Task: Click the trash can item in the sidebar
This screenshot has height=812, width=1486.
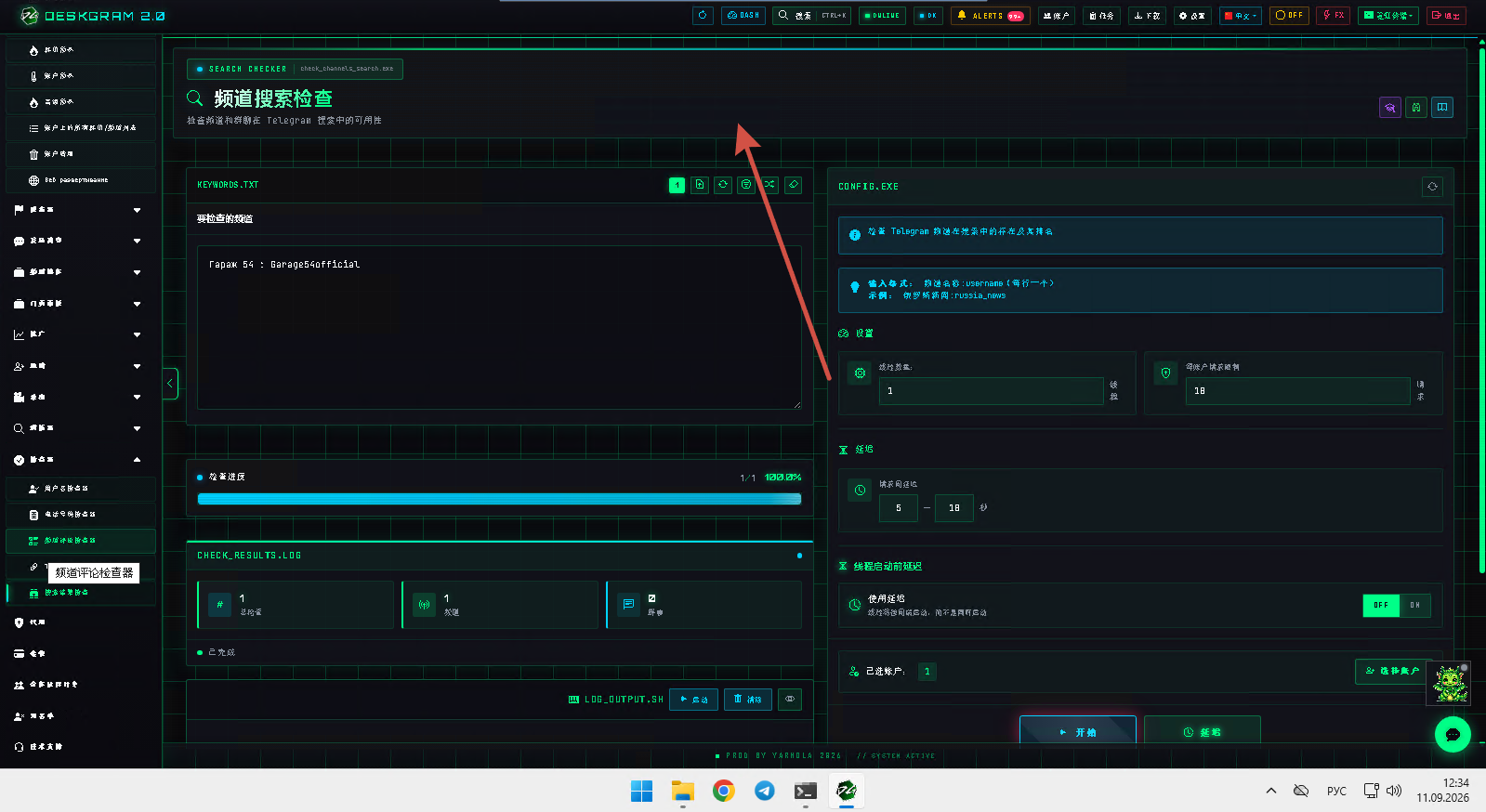Action: [81, 154]
